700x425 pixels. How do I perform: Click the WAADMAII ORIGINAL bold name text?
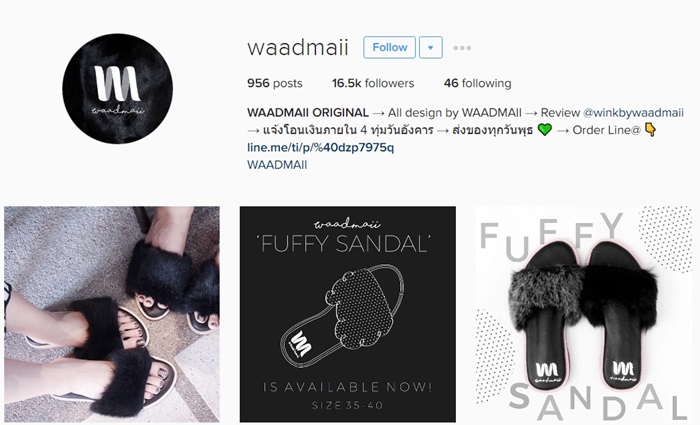[x=308, y=112]
